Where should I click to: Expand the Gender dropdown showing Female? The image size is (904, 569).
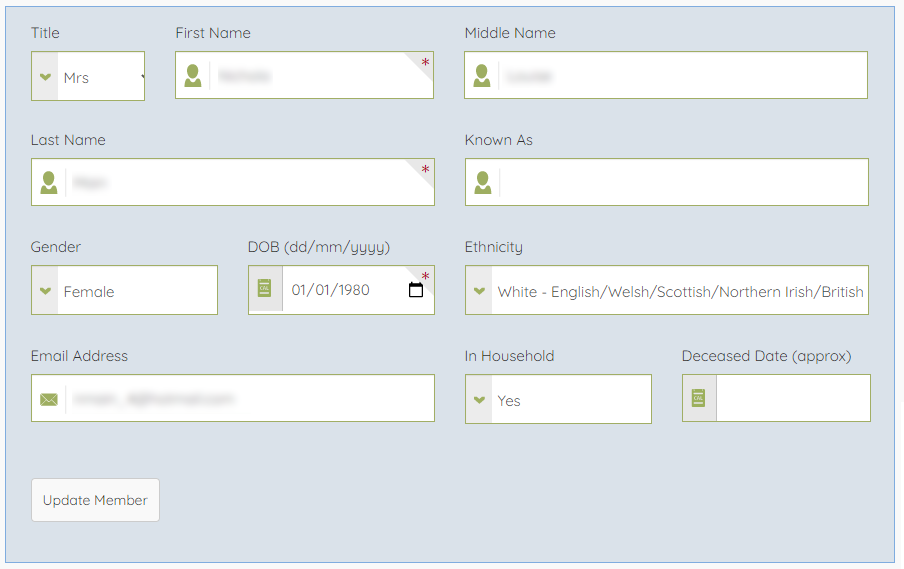(137, 291)
